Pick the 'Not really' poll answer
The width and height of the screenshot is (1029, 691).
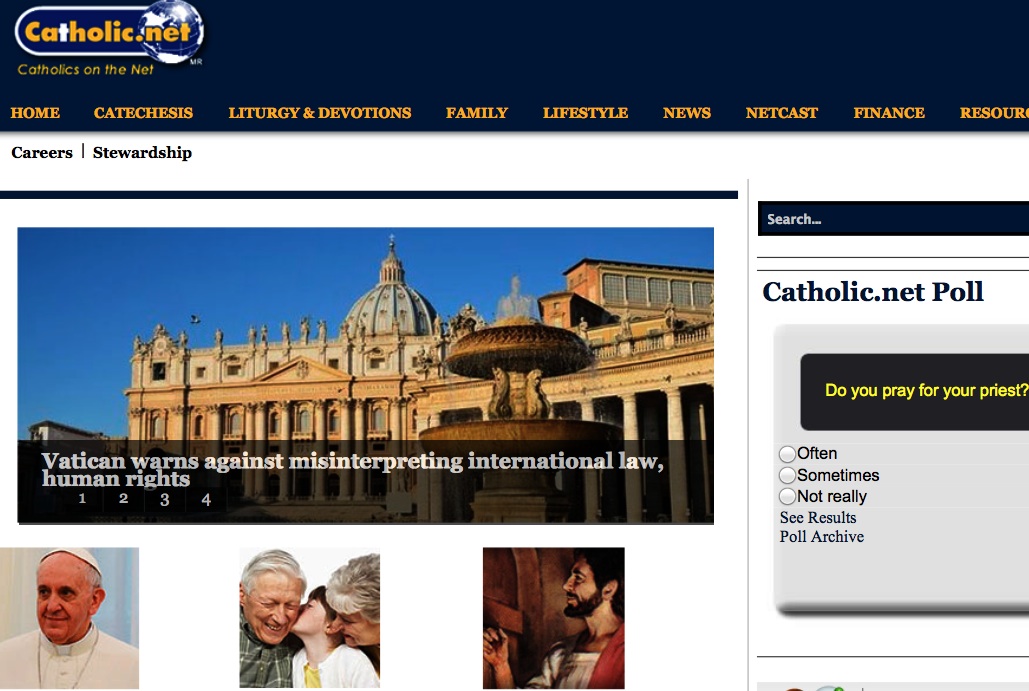coord(788,497)
